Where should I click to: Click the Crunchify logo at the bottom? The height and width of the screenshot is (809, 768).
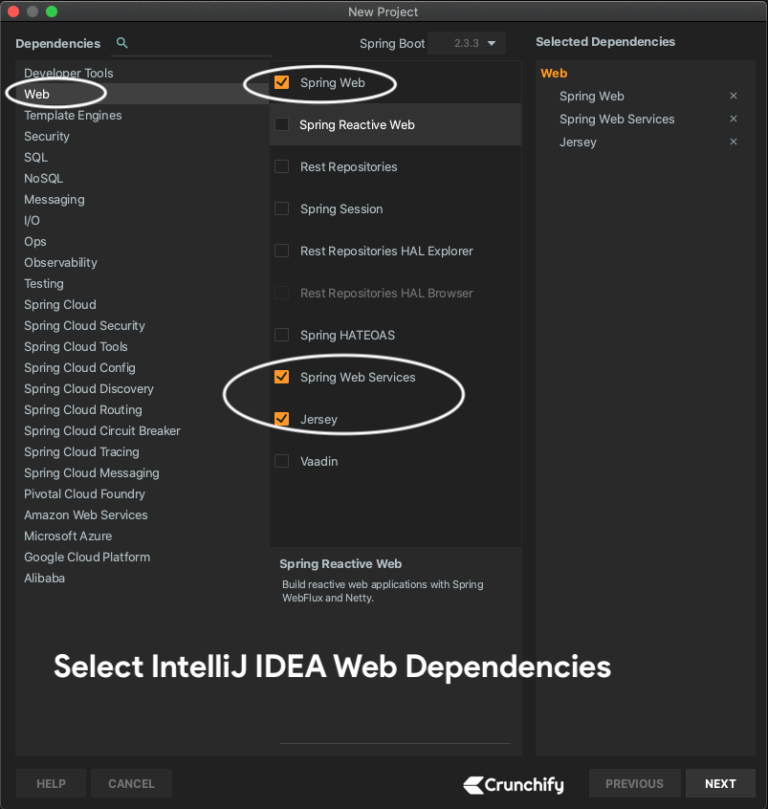[513, 784]
